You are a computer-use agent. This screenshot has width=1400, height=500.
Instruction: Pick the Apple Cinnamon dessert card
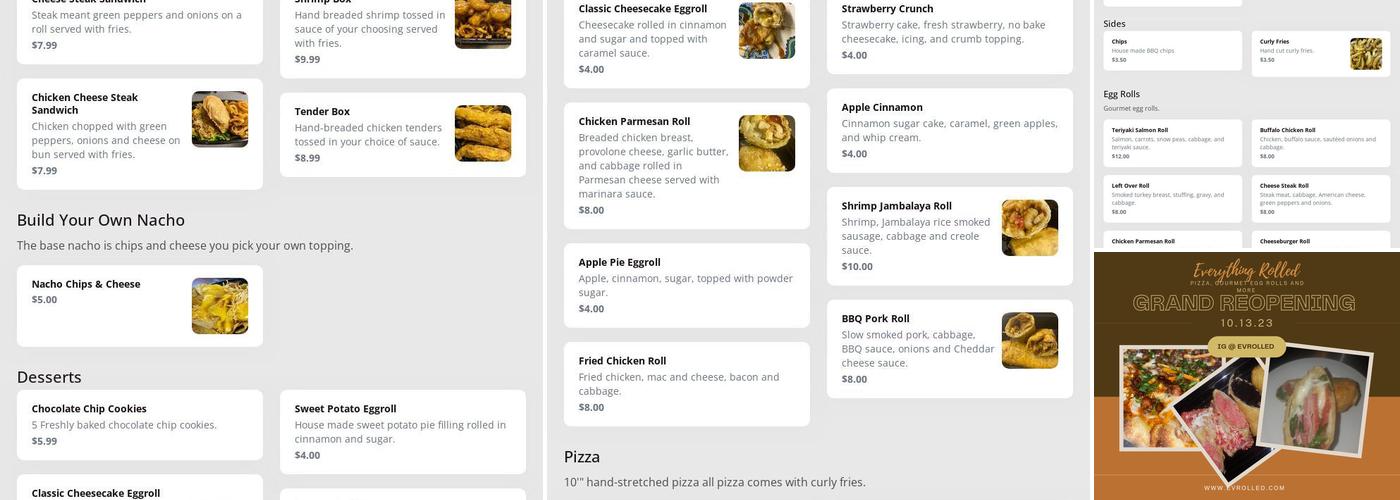(x=949, y=130)
